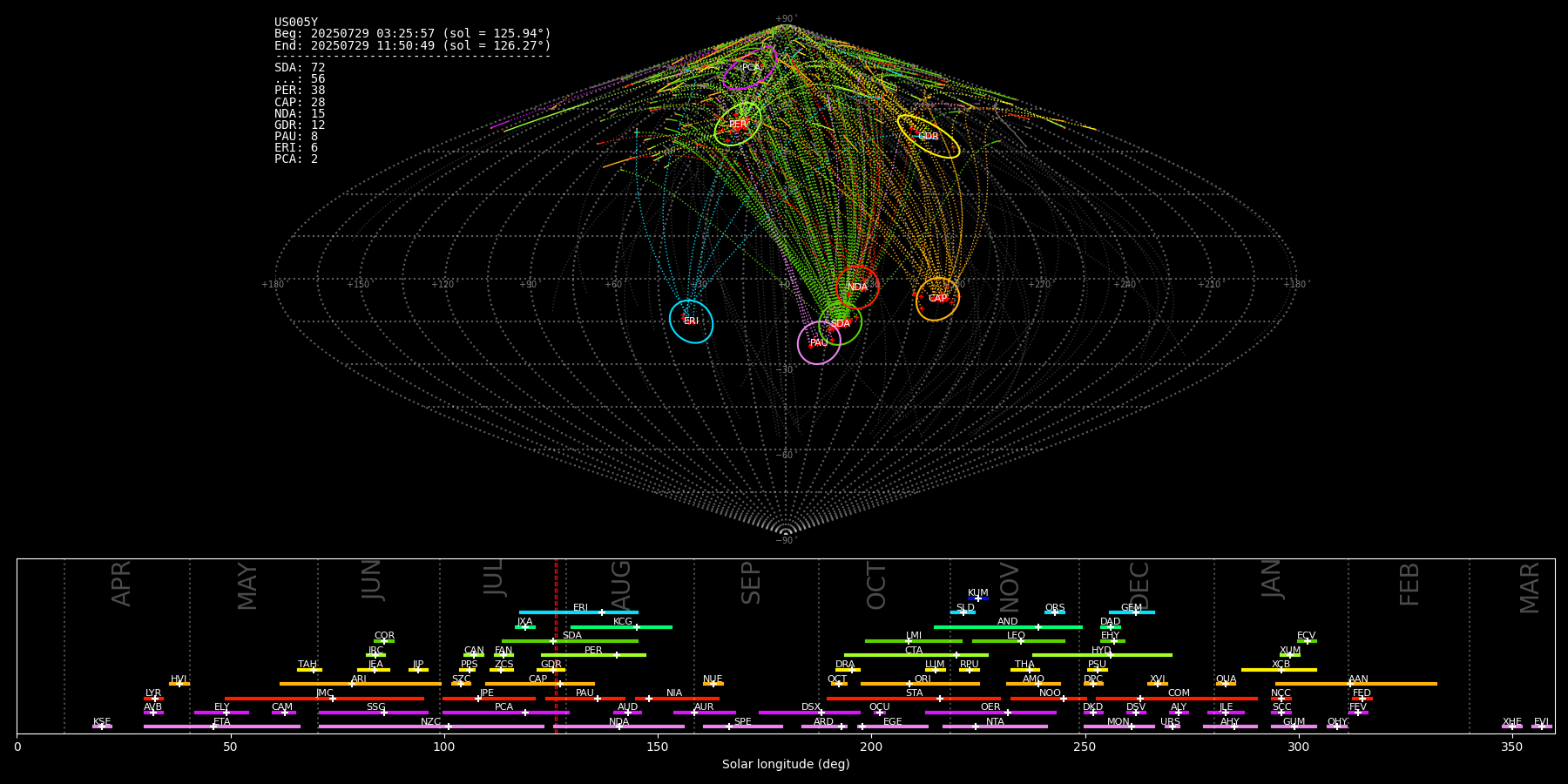Click the APR month label in the timeline
The height and width of the screenshot is (784, 1568).
[x=121, y=584]
